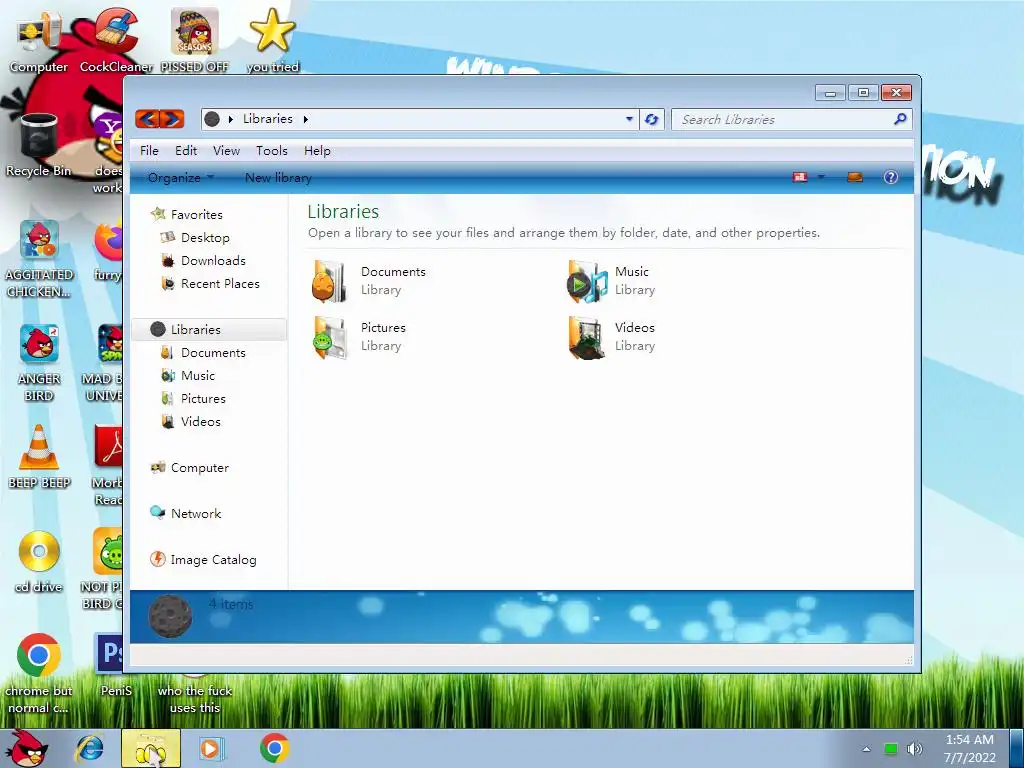Click arrow before Libraries in address bar
This screenshot has height=768, width=1024.
pyautogui.click(x=231, y=119)
